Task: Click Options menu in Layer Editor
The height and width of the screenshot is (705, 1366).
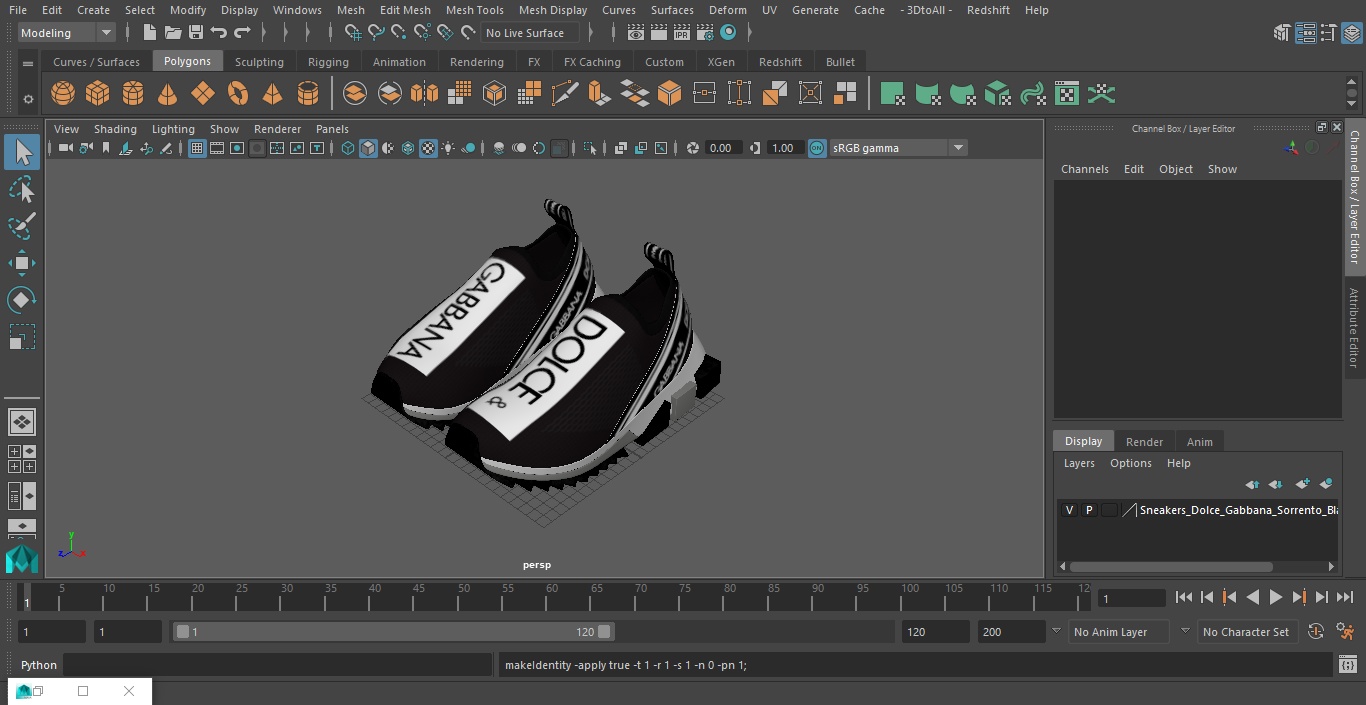Action: coord(1131,463)
